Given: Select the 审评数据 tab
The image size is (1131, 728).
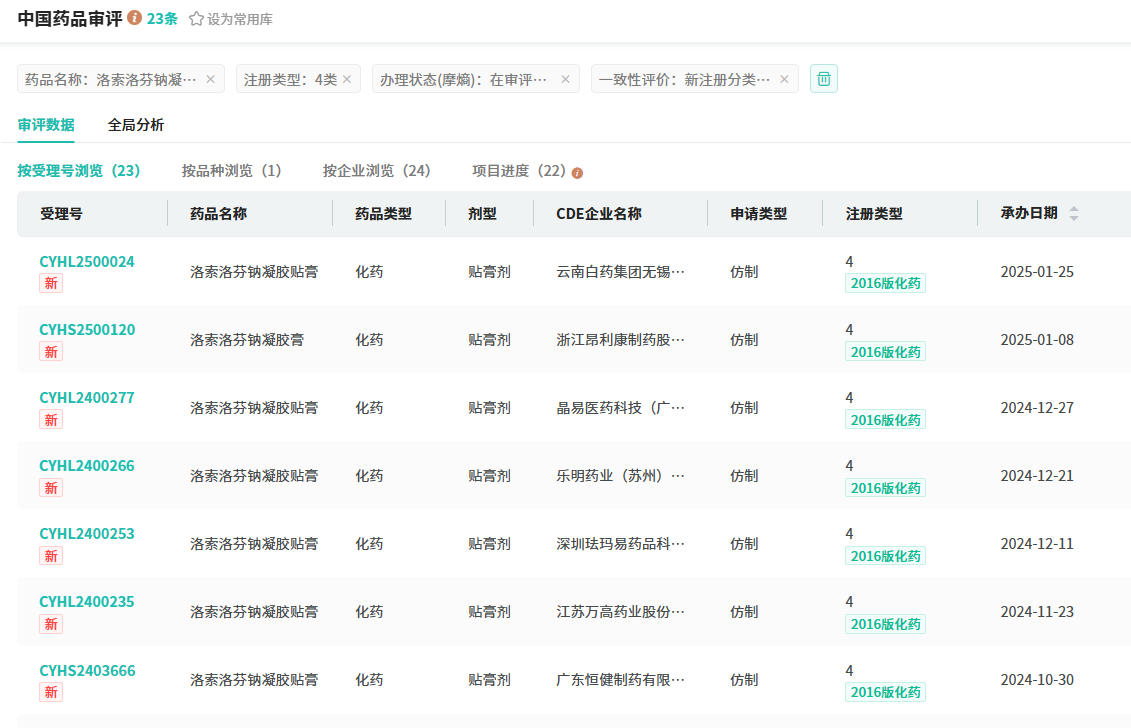Looking at the screenshot, I should [x=46, y=125].
